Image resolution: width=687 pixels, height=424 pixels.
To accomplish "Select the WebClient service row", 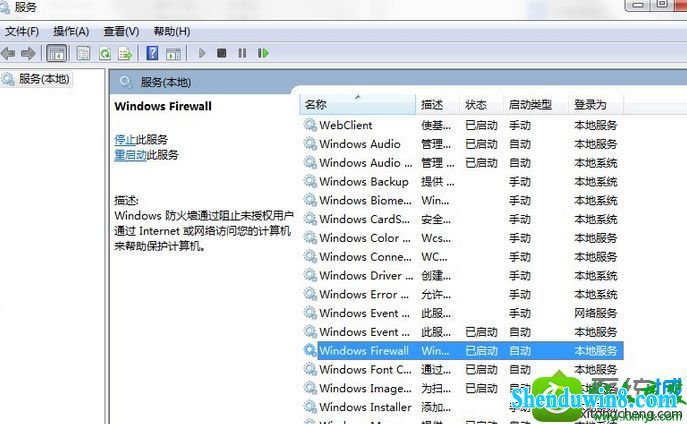I will [x=462, y=125].
